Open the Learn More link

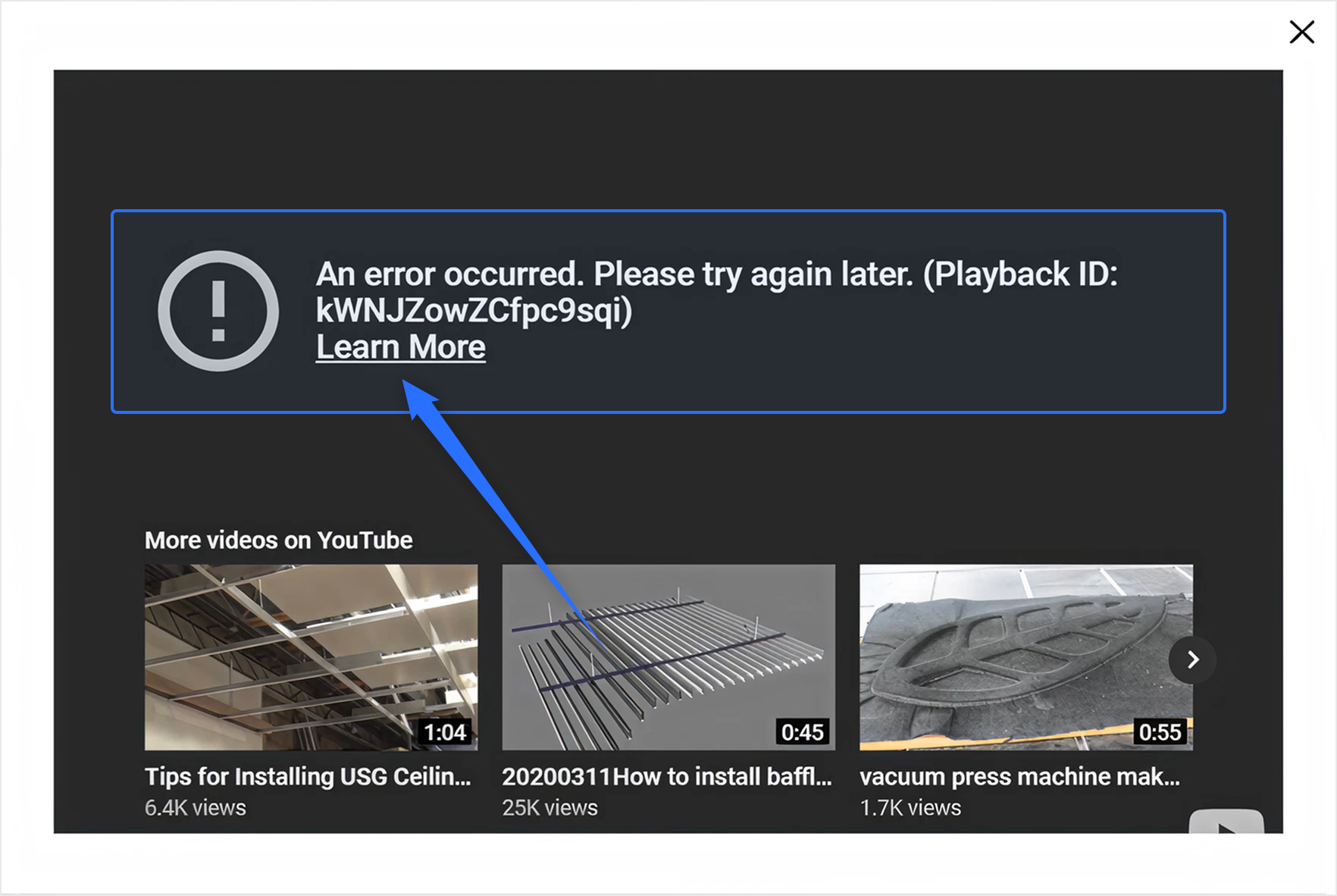tap(400, 346)
